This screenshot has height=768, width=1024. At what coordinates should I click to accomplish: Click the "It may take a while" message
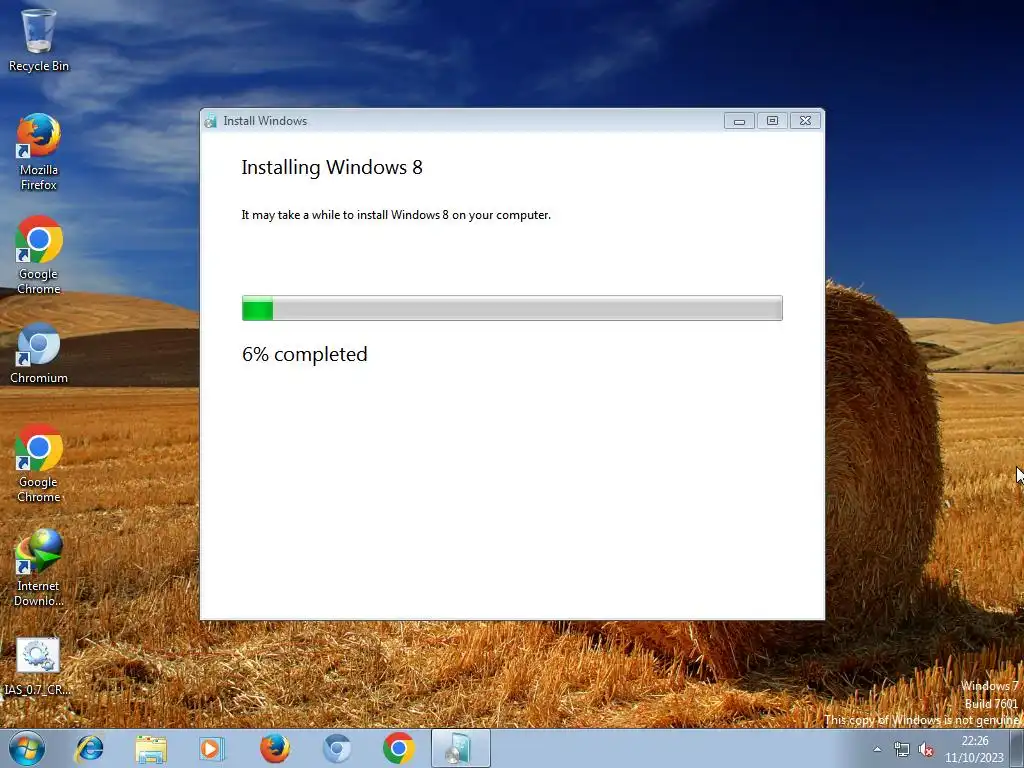(x=396, y=215)
